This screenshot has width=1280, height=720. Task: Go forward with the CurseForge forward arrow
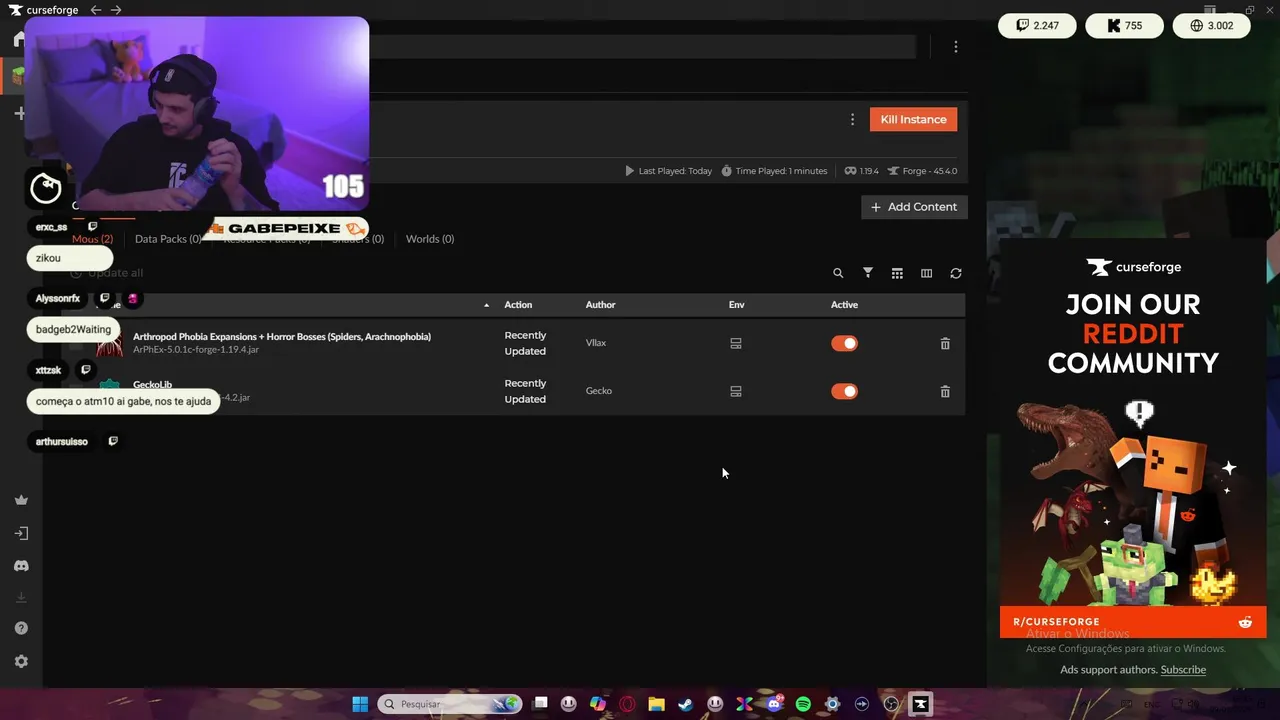[x=116, y=10]
